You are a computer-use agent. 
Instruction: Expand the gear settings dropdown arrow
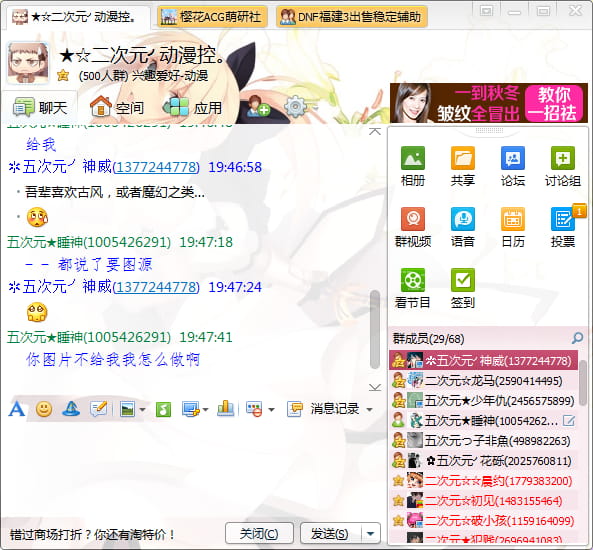click(x=315, y=107)
